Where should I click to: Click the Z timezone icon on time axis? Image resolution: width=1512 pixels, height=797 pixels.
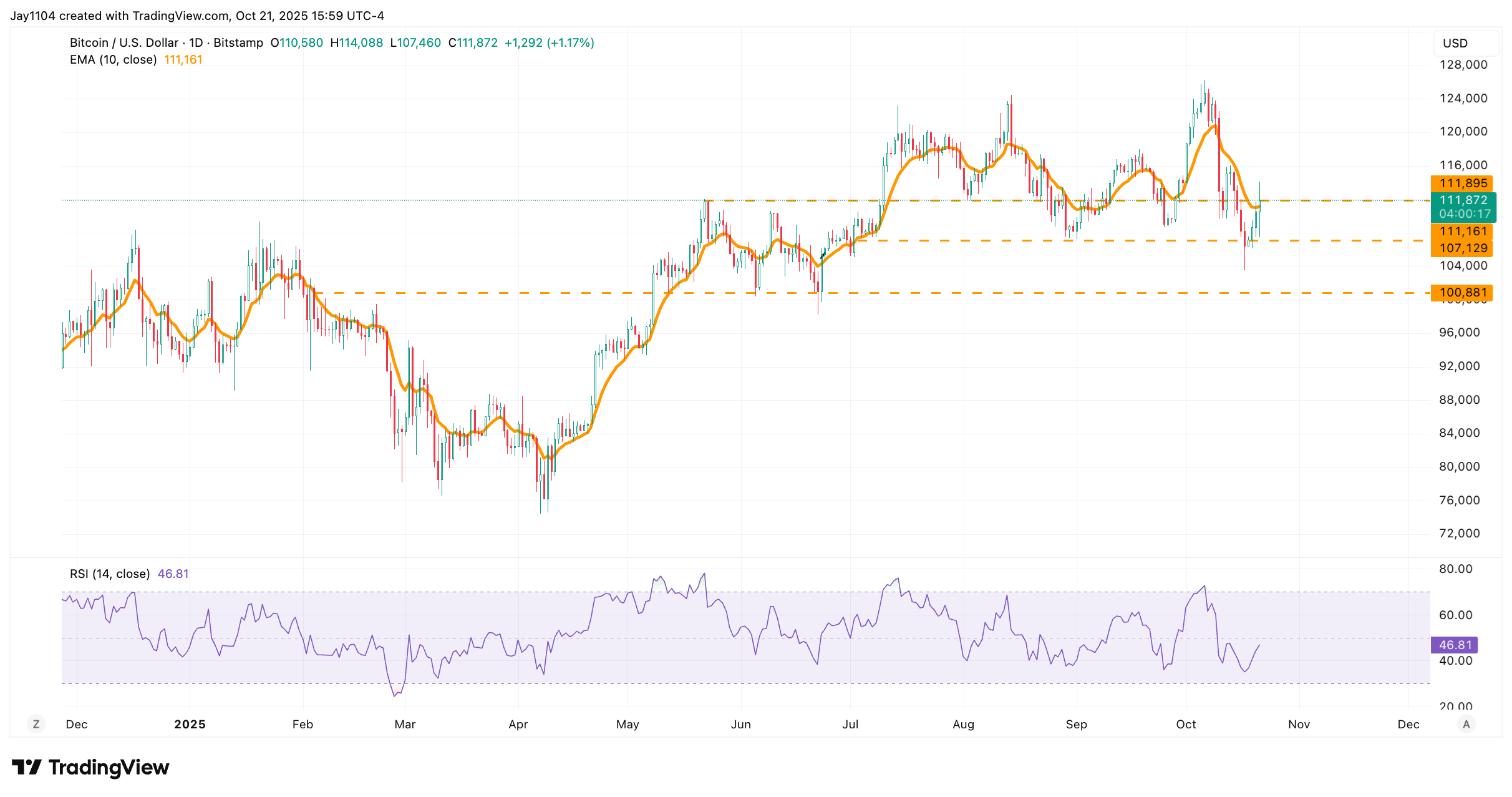[x=36, y=724]
